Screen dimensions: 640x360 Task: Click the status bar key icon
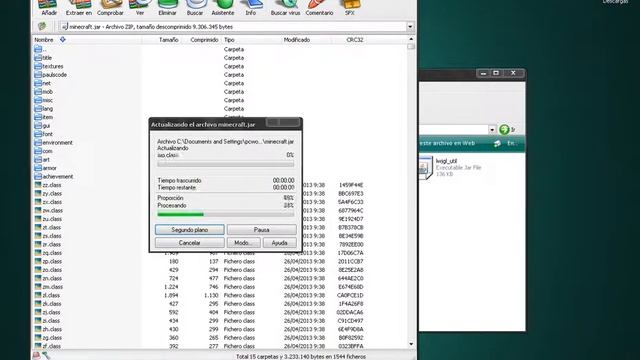pyautogui.click(x=45, y=356)
